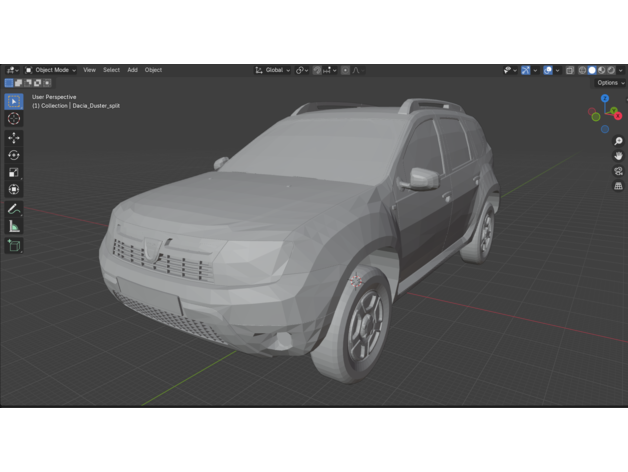Click the zoom viewport magnifier button

[619, 141]
